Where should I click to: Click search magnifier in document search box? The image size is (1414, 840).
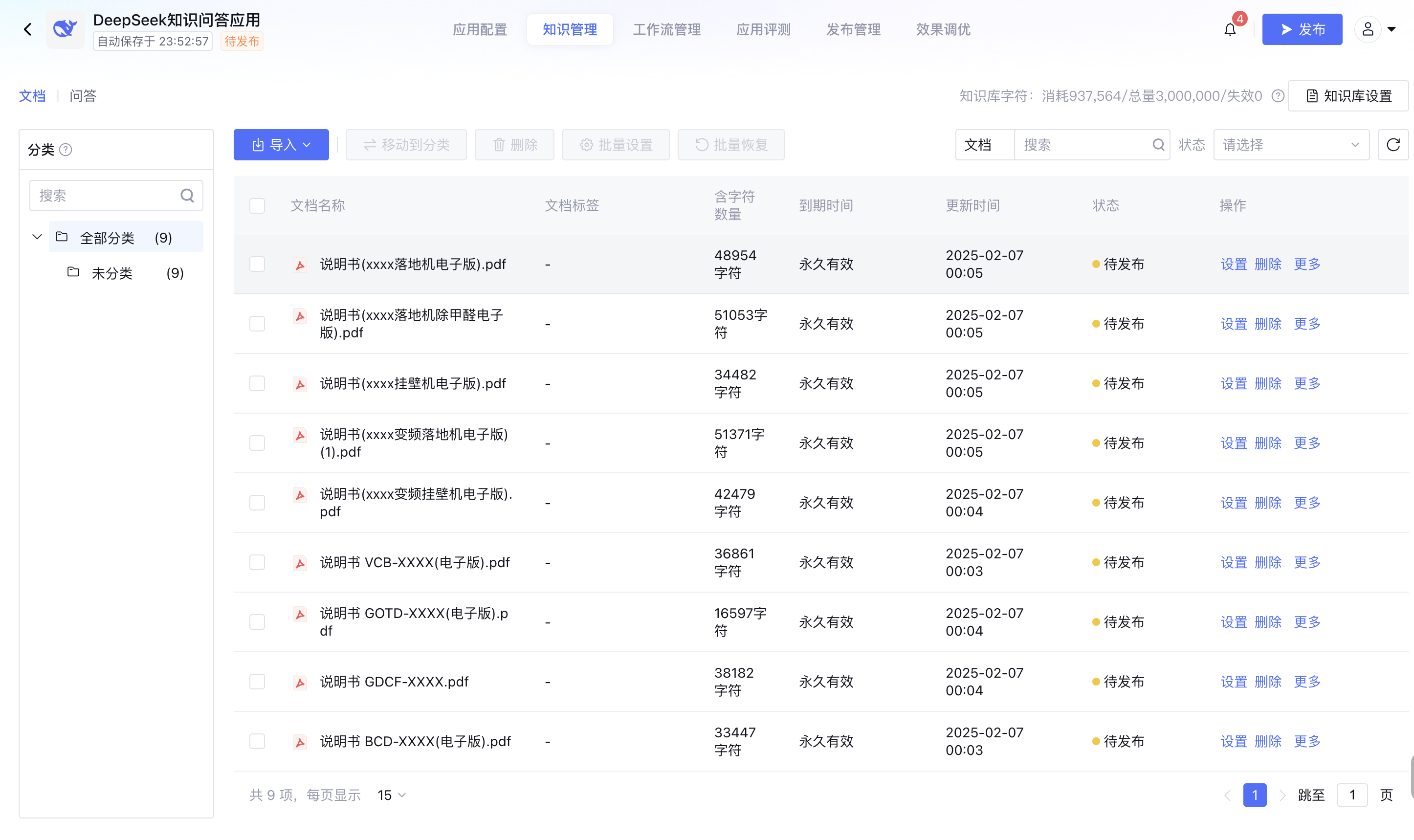(x=1158, y=145)
